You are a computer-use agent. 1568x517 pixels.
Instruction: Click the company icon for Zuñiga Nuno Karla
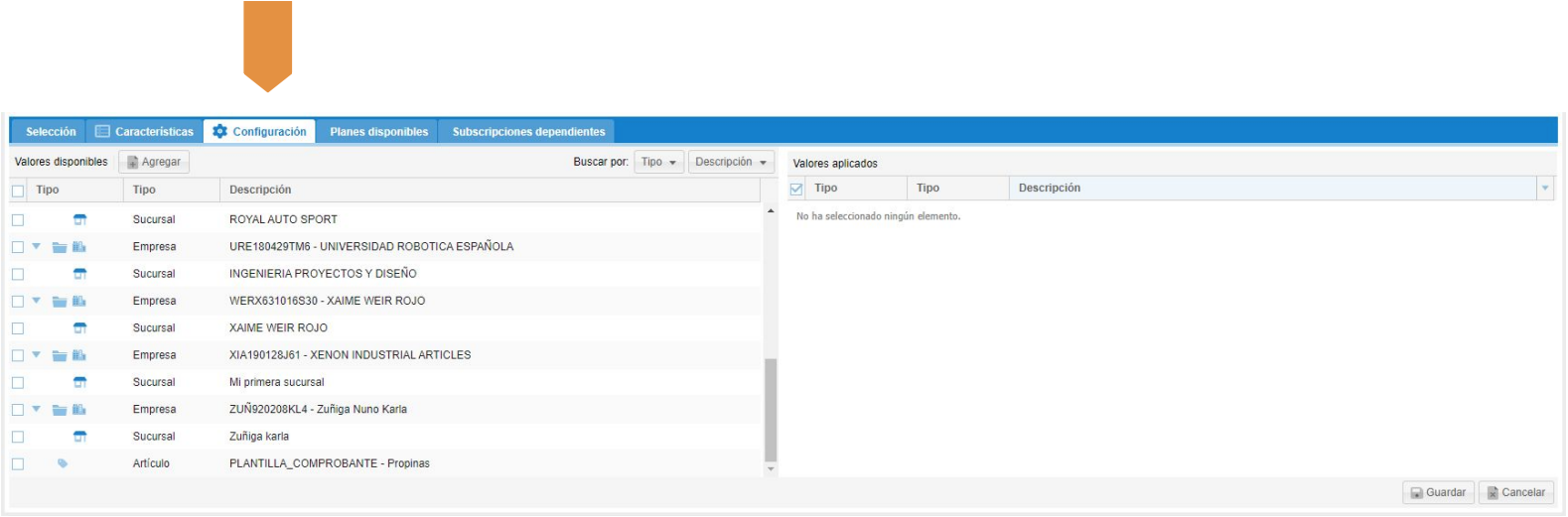(79, 410)
